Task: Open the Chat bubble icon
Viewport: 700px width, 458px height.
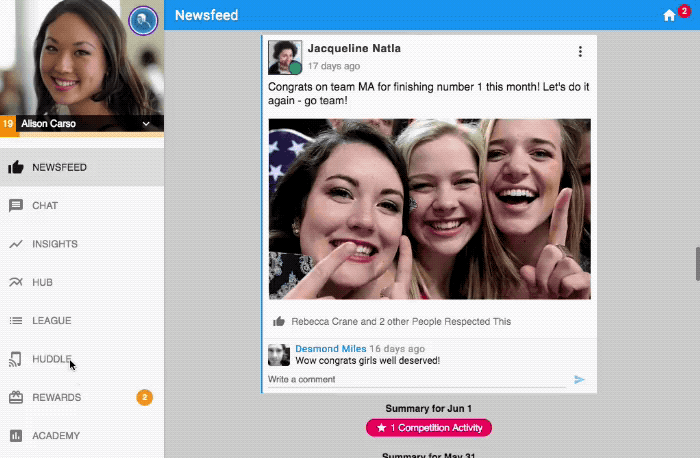Action: tap(16, 205)
